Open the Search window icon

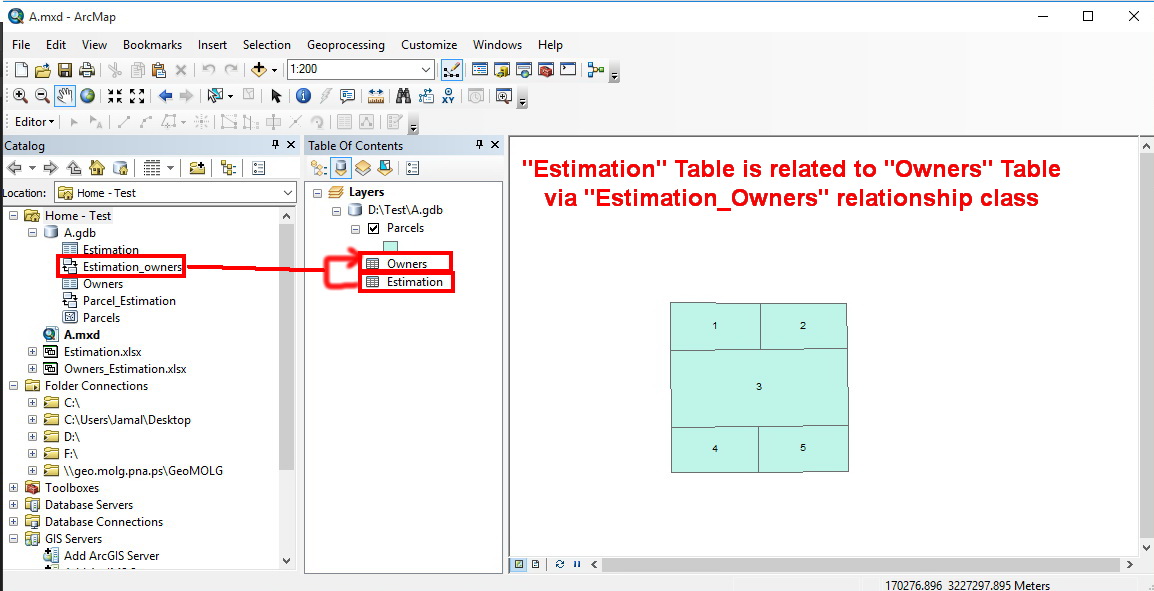point(523,70)
